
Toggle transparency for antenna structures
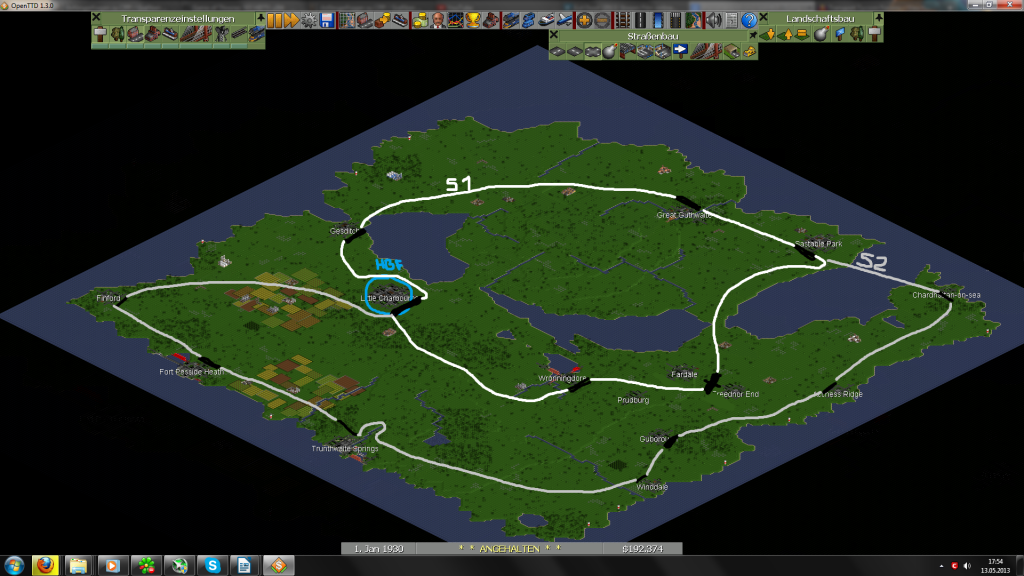click(221, 33)
